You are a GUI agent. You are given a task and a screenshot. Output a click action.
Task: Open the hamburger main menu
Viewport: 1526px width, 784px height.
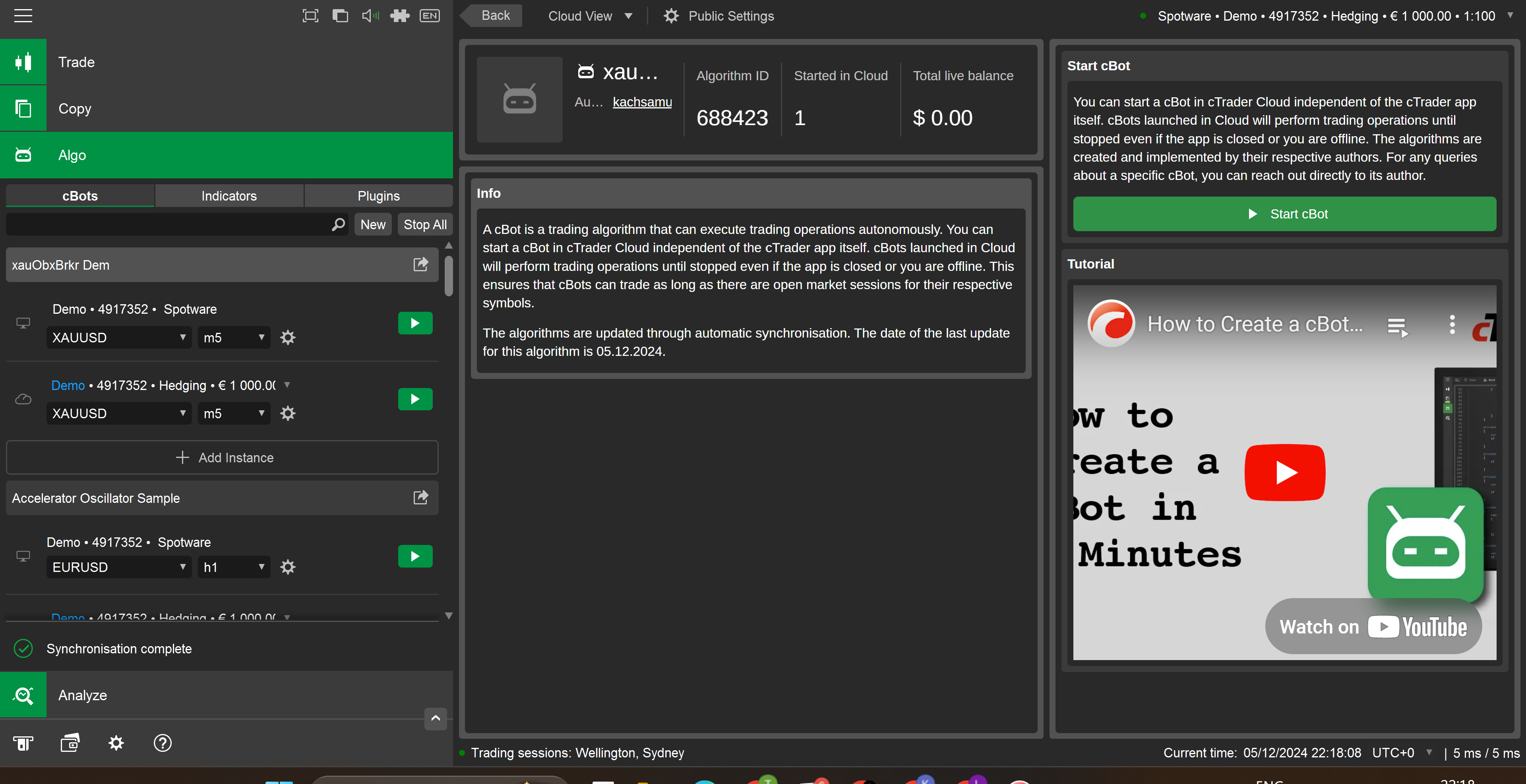pyautogui.click(x=23, y=16)
